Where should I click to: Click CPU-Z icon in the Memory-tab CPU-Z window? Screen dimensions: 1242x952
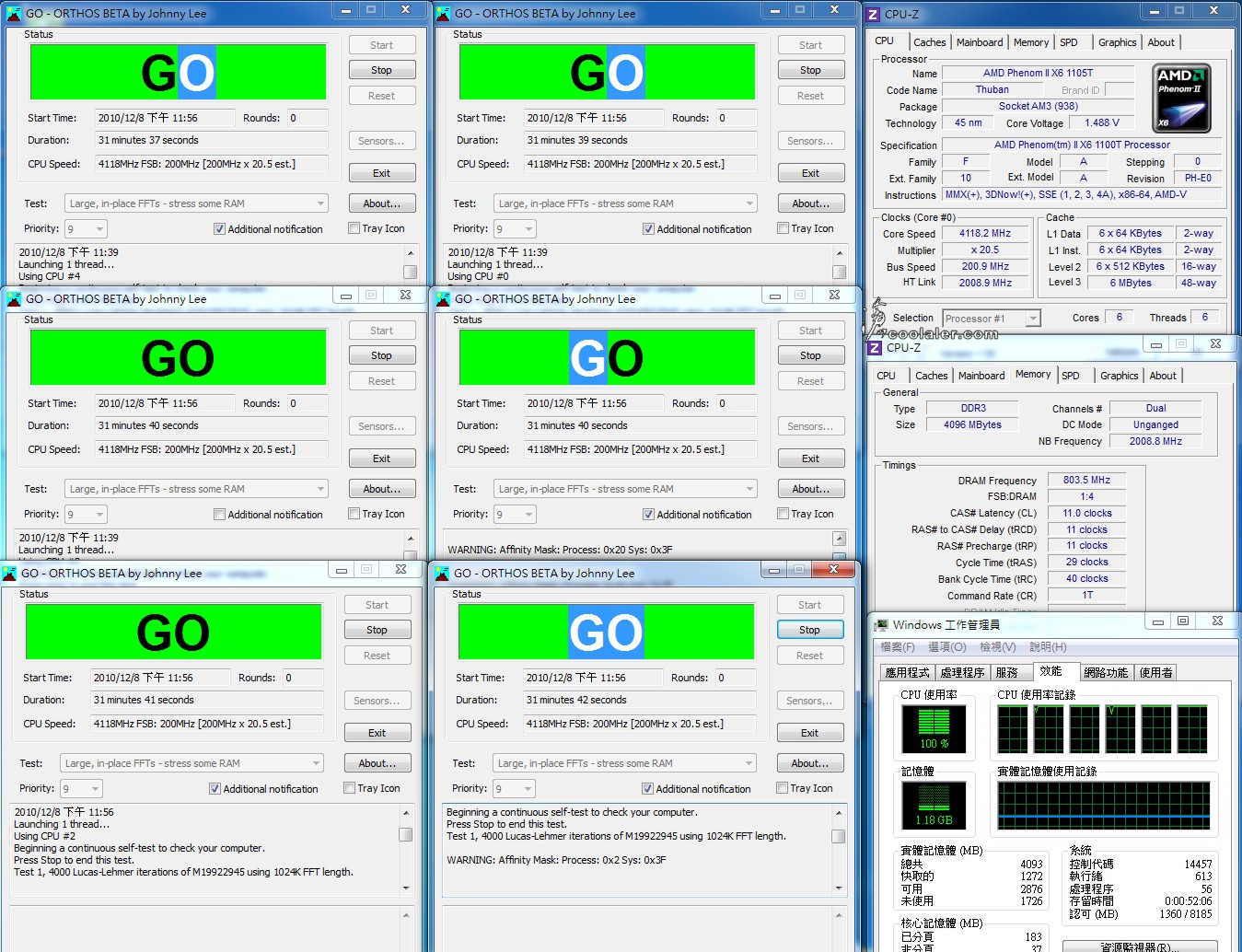[x=875, y=347]
